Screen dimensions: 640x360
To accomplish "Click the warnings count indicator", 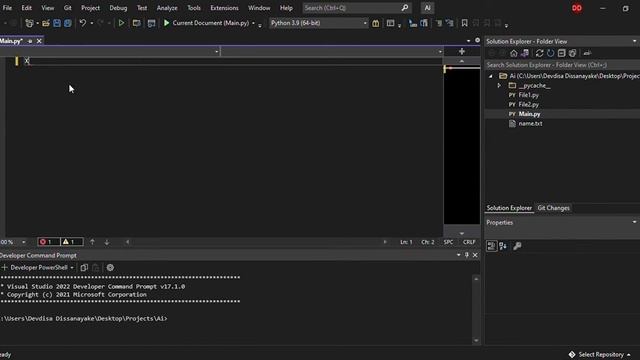I will pyautogui.click(x=71, y=242).
